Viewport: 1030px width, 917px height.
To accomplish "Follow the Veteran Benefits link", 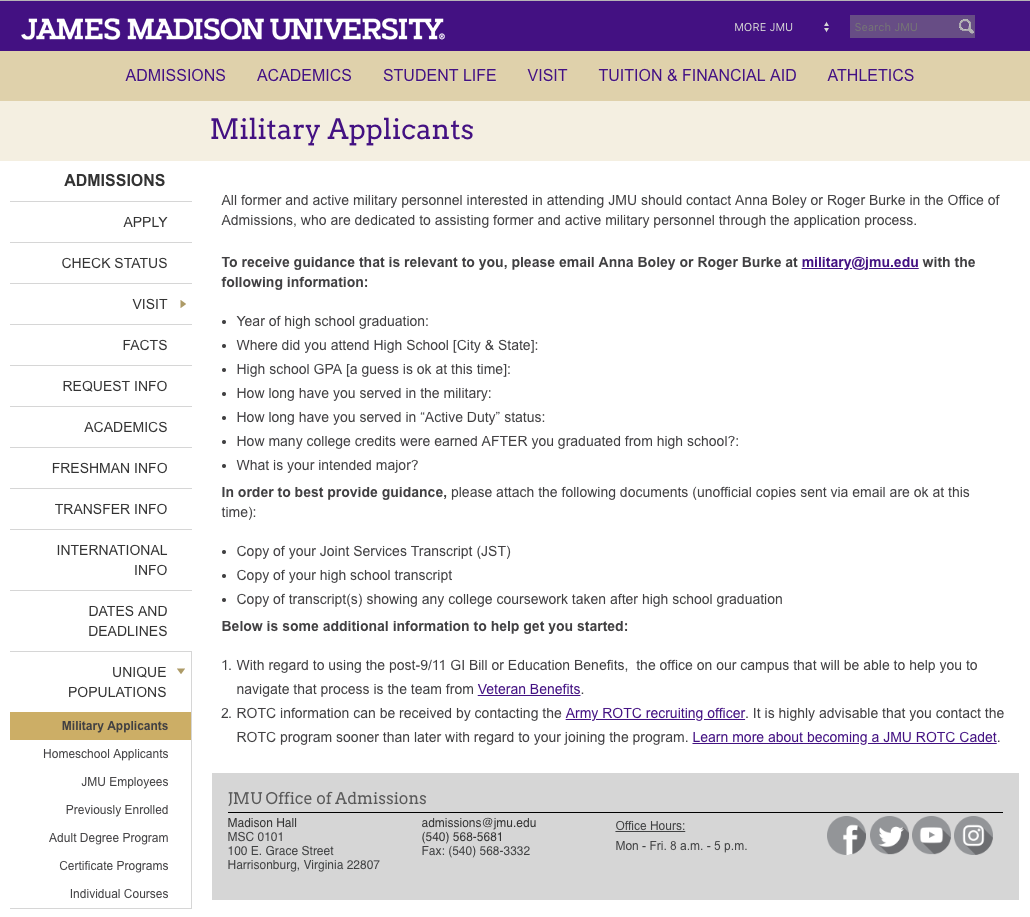I will point(529,690).
